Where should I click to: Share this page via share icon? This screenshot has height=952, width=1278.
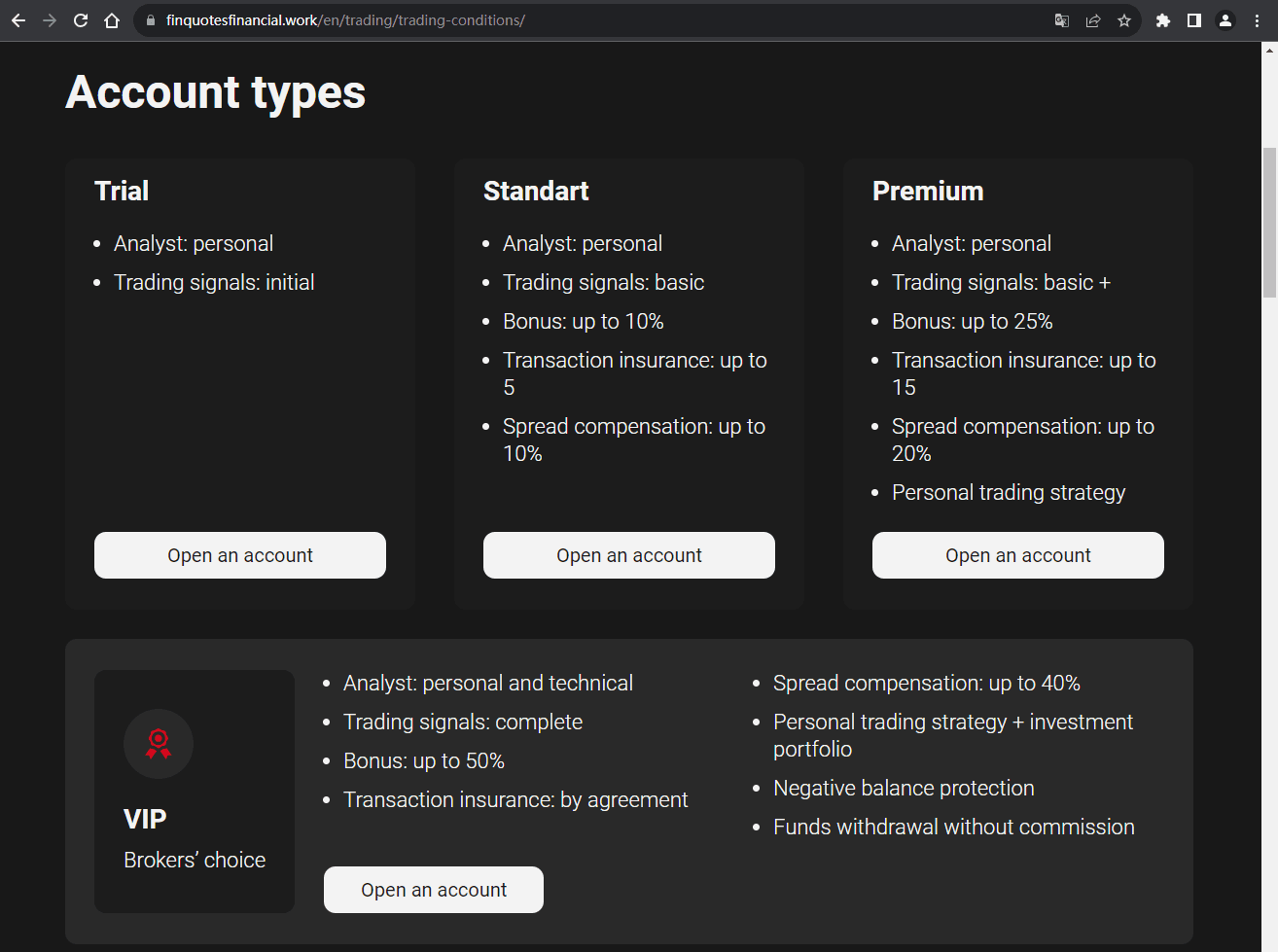click(x=1093, y=20)
